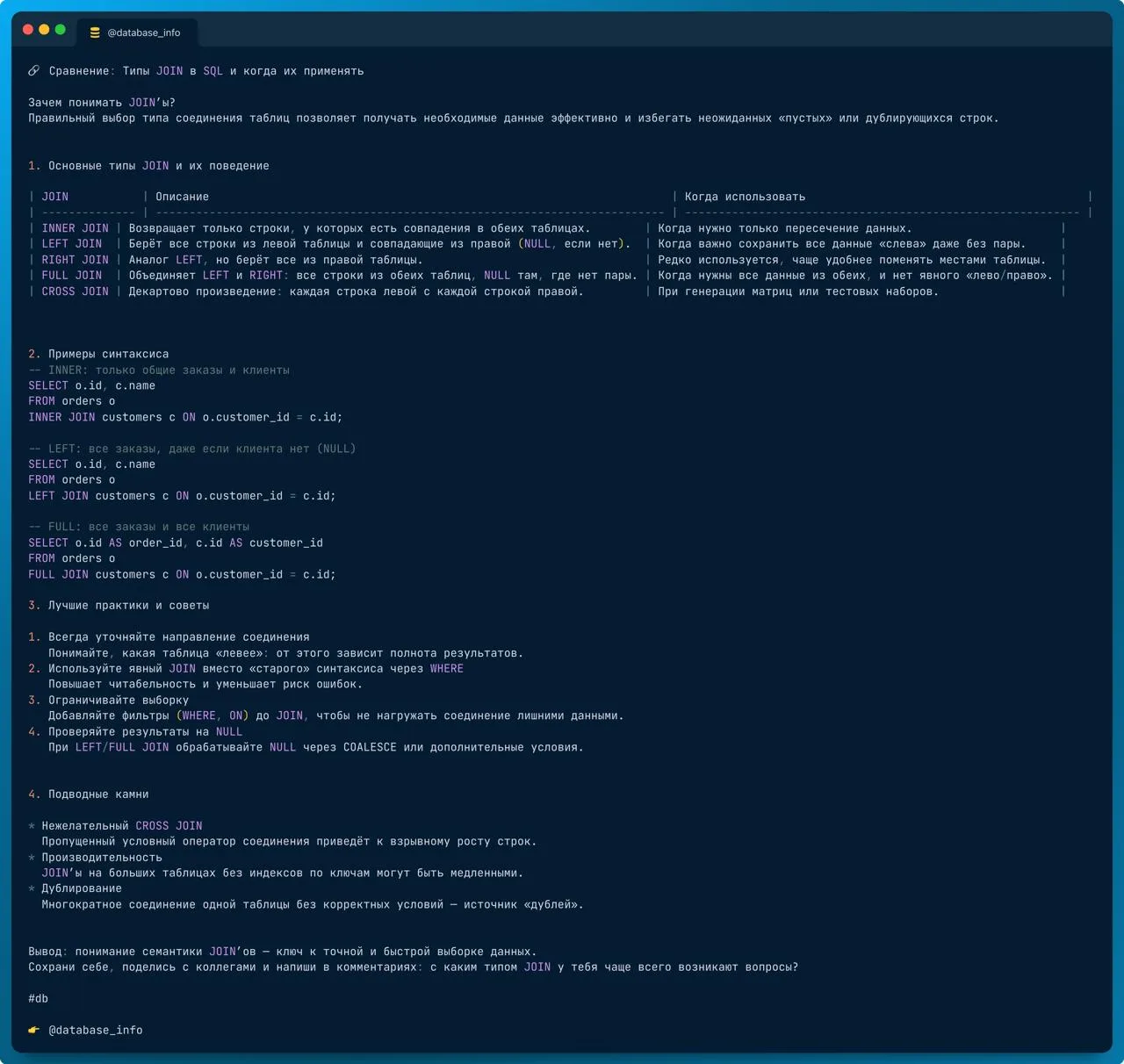Viewport: 1124px width, 1064px height.
Task: Click the 'Описание' table column header
Action: [x=183, y=197]
